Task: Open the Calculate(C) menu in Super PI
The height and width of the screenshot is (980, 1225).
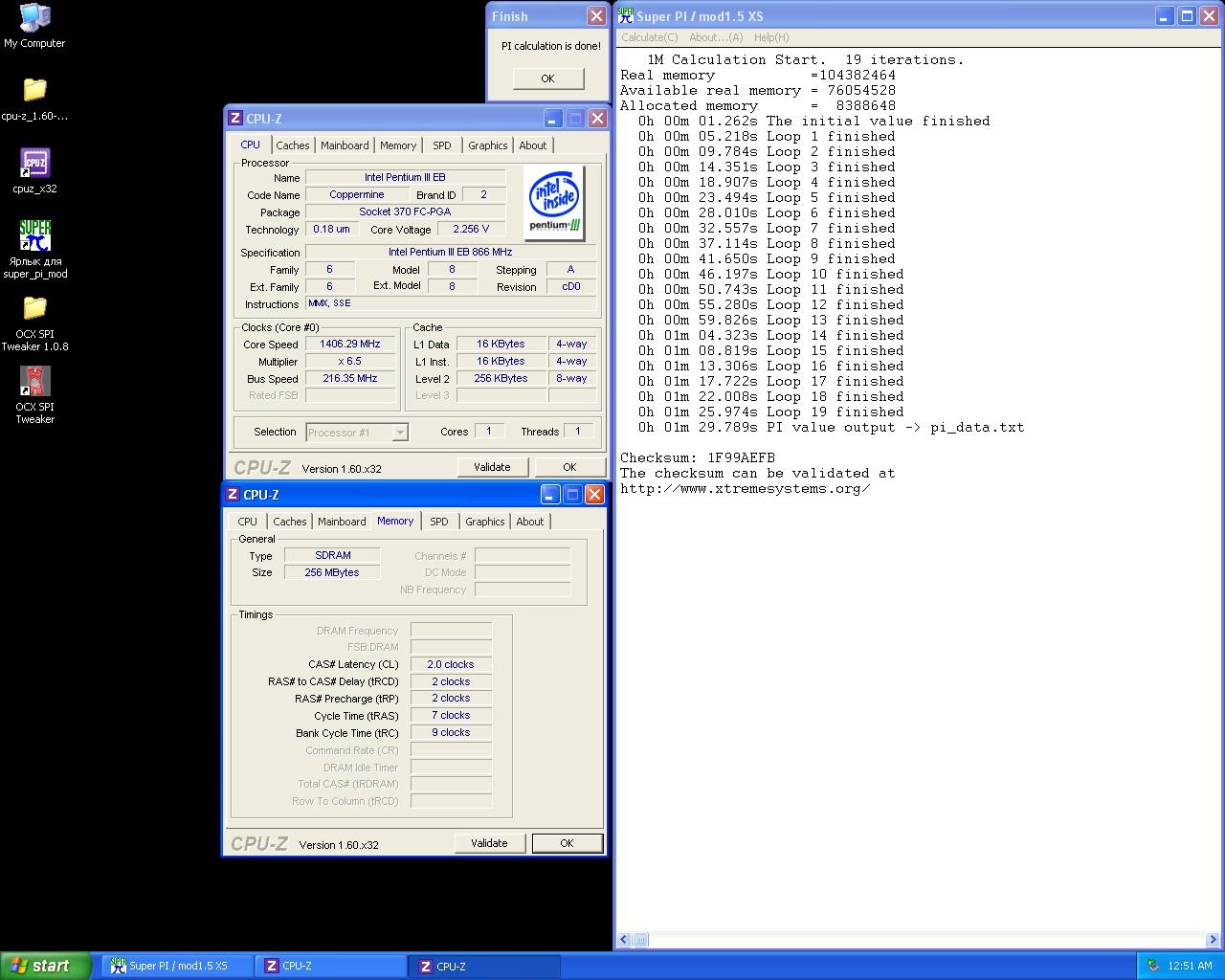Action: tap(649, 37)
